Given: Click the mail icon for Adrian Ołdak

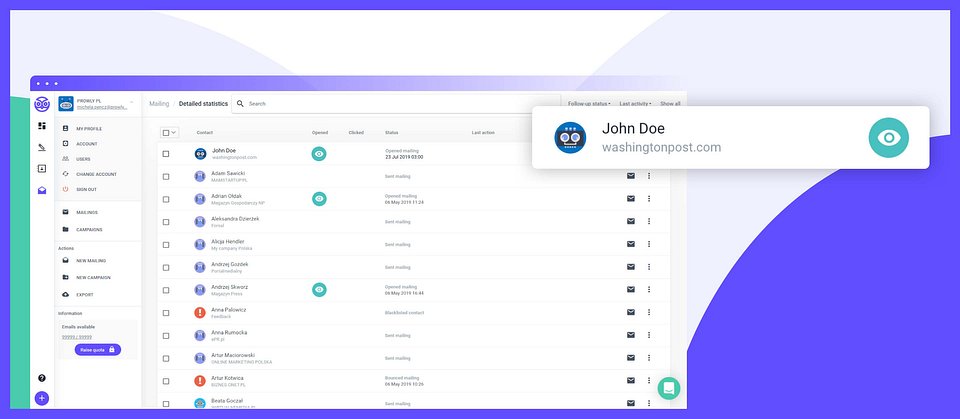Looking at the screenshot, I should pos(631,198).
